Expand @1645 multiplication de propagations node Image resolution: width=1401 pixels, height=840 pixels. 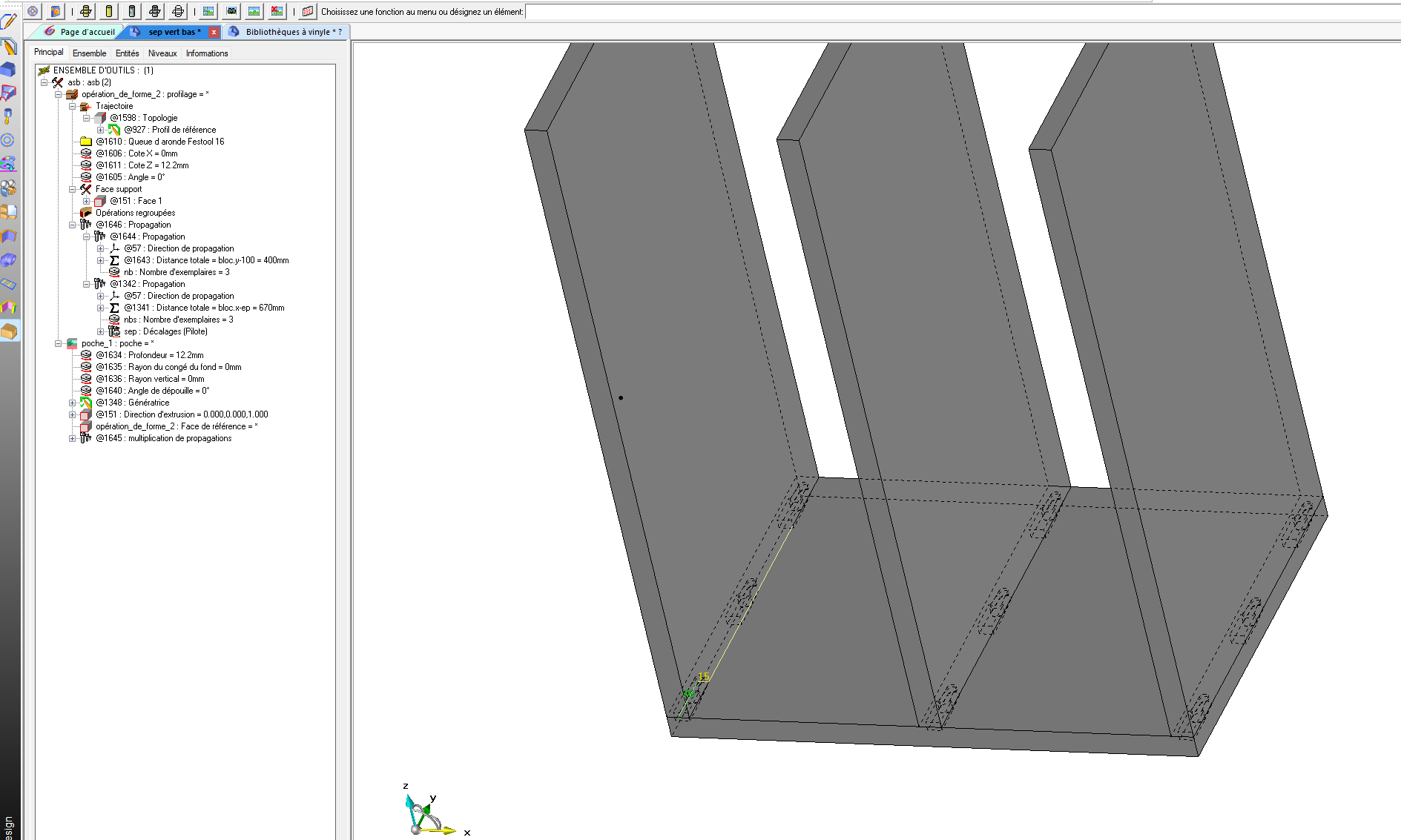[x=73, y=438]
